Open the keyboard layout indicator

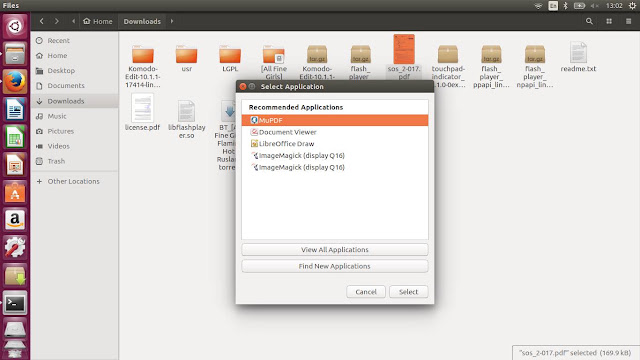[553, 6]
